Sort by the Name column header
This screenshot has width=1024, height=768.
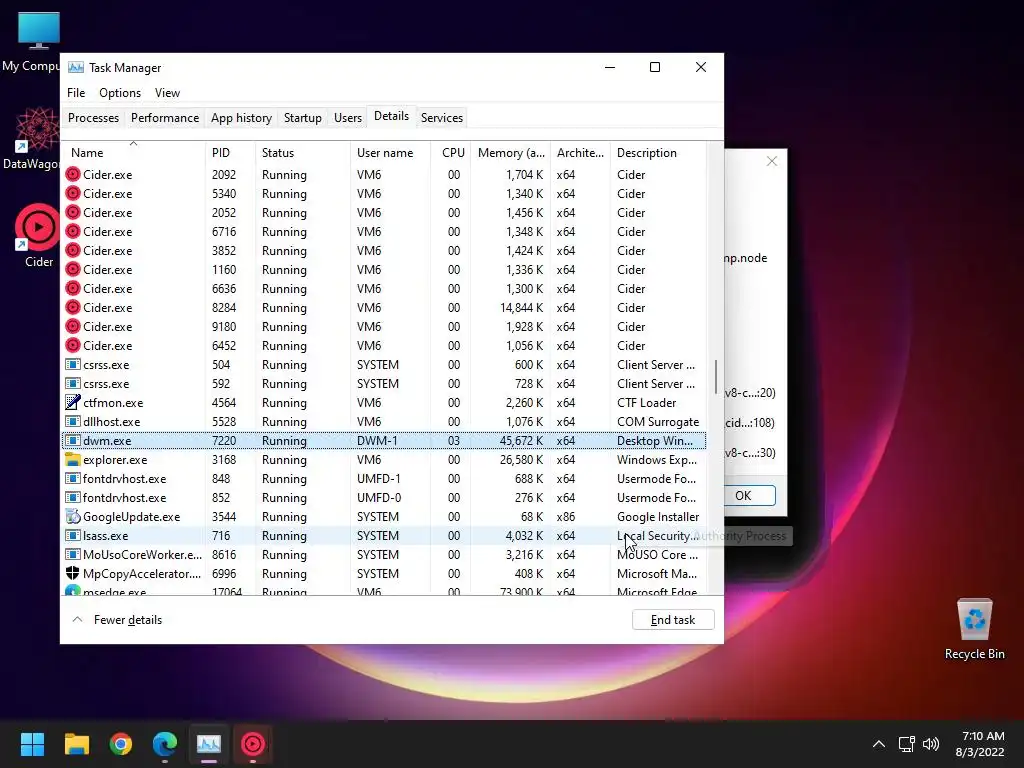(x=134, y=152)
